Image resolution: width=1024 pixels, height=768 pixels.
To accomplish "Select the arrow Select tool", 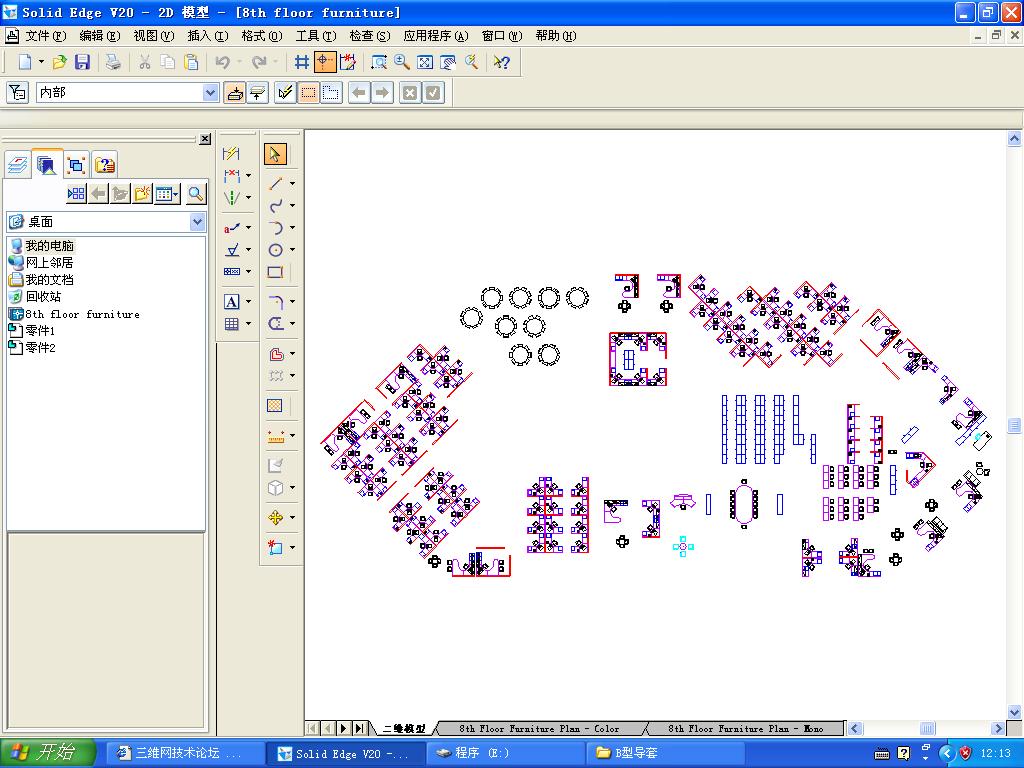I will click(275, 154).
